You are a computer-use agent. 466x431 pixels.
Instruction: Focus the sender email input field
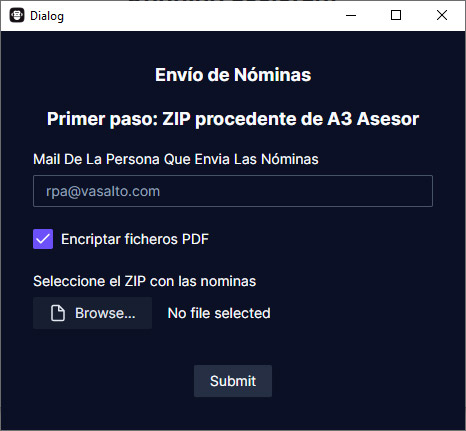[x=233, y=191]
